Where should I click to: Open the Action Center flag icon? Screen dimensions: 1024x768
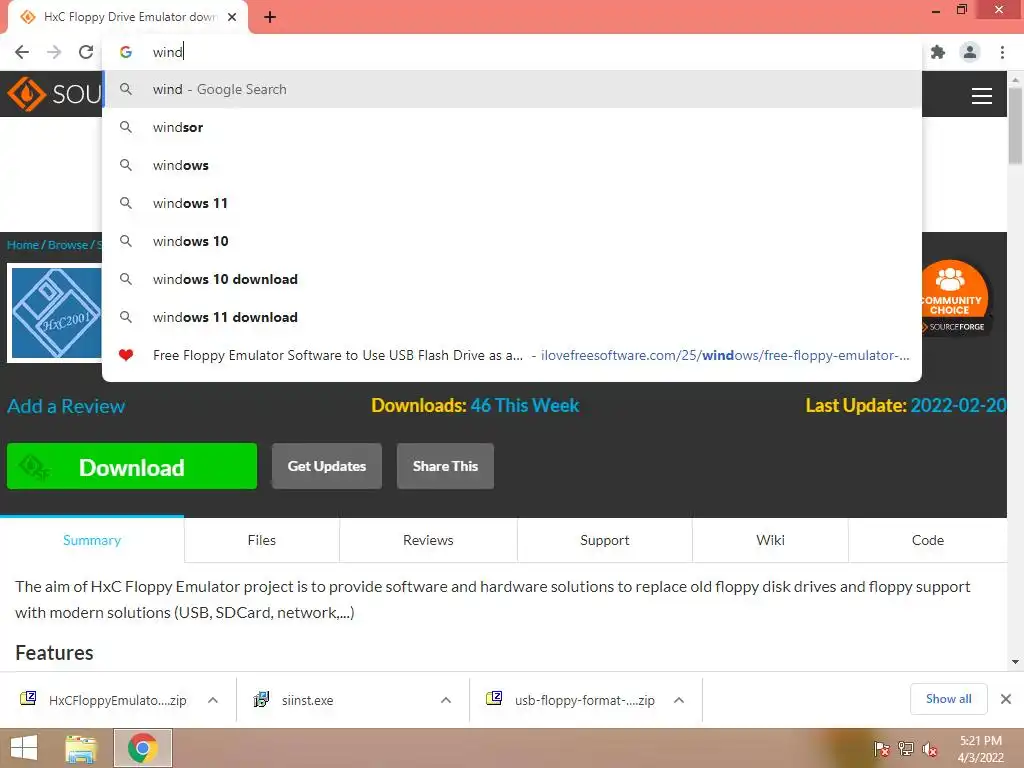click(882, 749)
